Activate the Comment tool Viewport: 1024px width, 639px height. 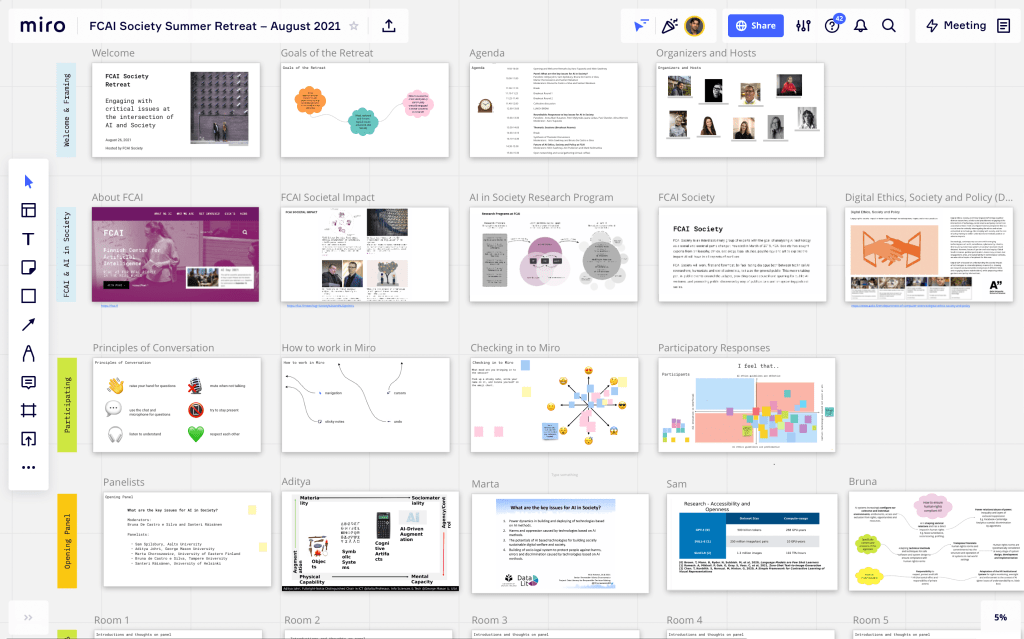point(28,382)
